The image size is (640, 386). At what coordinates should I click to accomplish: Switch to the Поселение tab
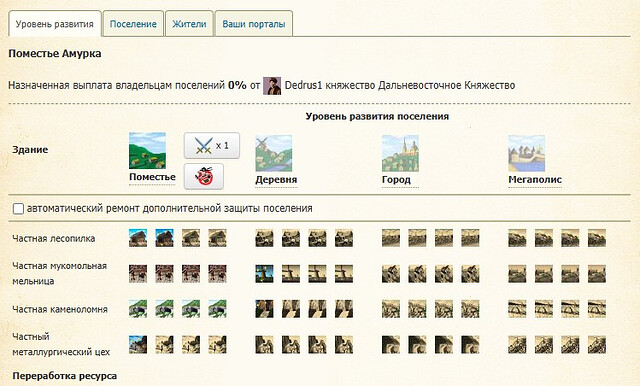point(133,24)
